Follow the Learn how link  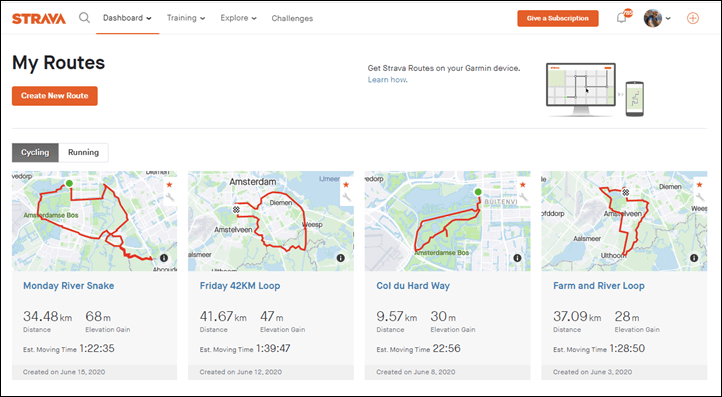(387, 80)
